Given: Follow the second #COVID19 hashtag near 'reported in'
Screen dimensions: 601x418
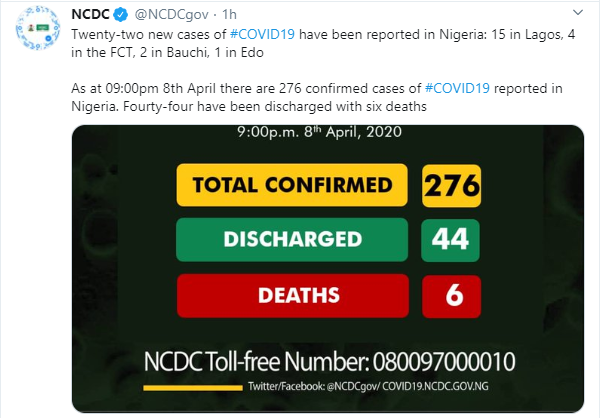Looking at the screenshot, I should click(x=457, y=89).
